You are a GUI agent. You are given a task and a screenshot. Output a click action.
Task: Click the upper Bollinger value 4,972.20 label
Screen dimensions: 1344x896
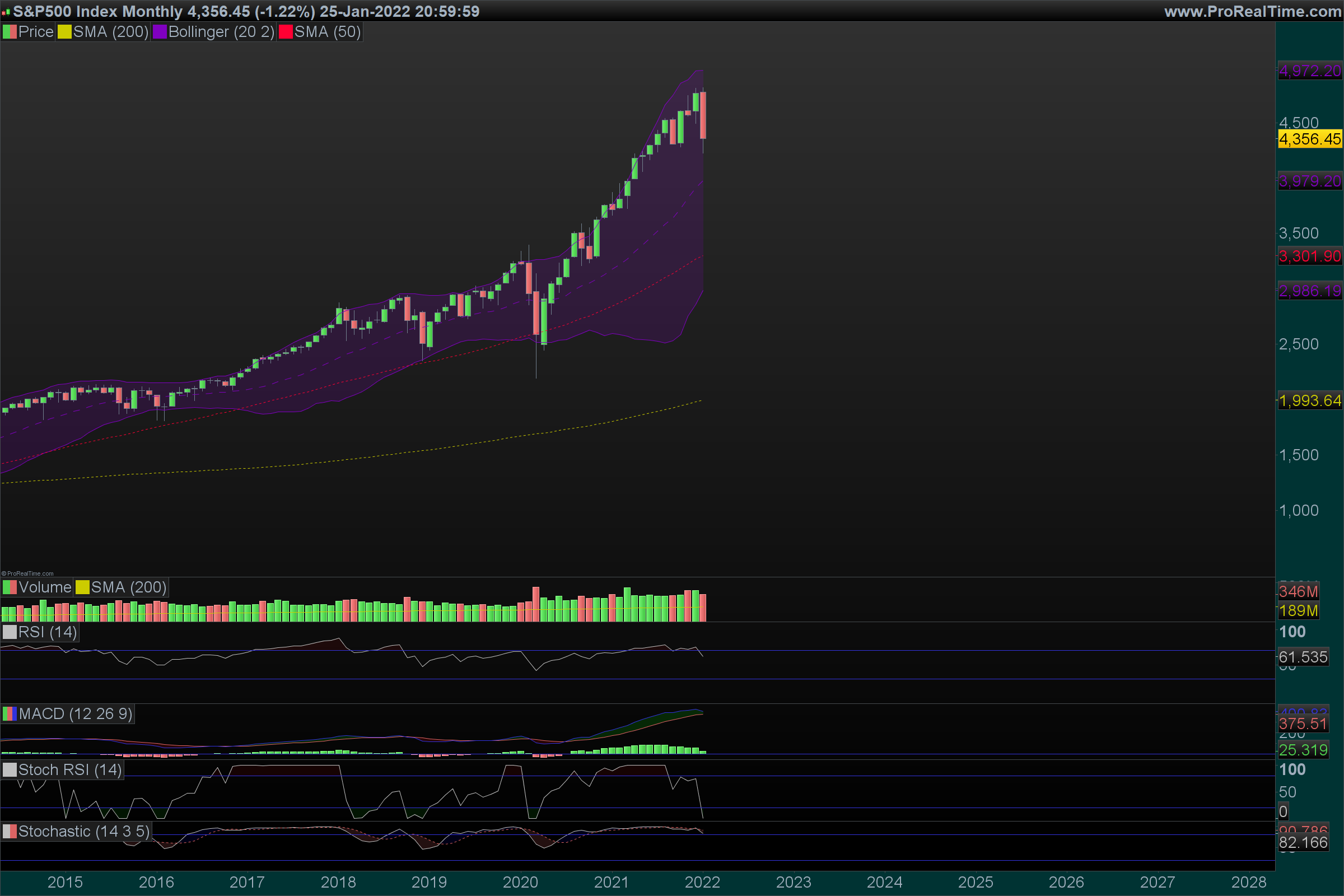pos(1309,71)
